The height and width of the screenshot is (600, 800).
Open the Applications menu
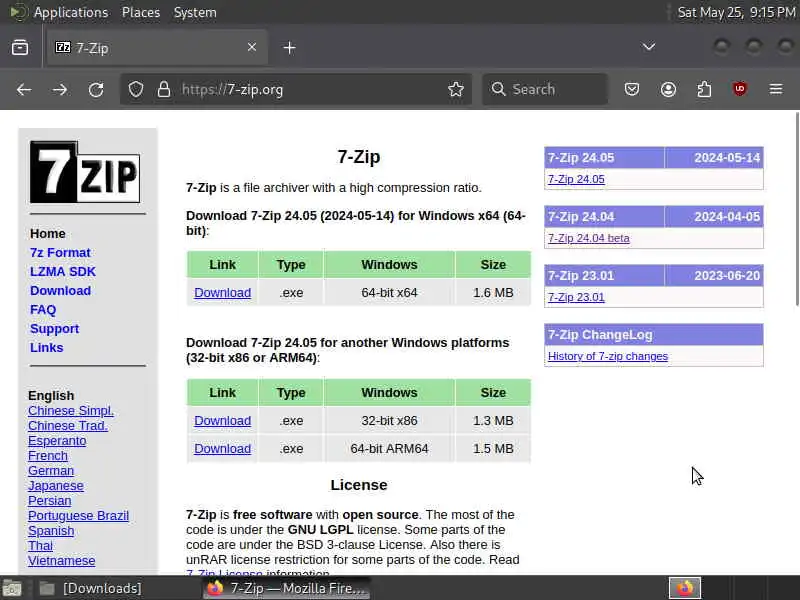click(71, 12)
